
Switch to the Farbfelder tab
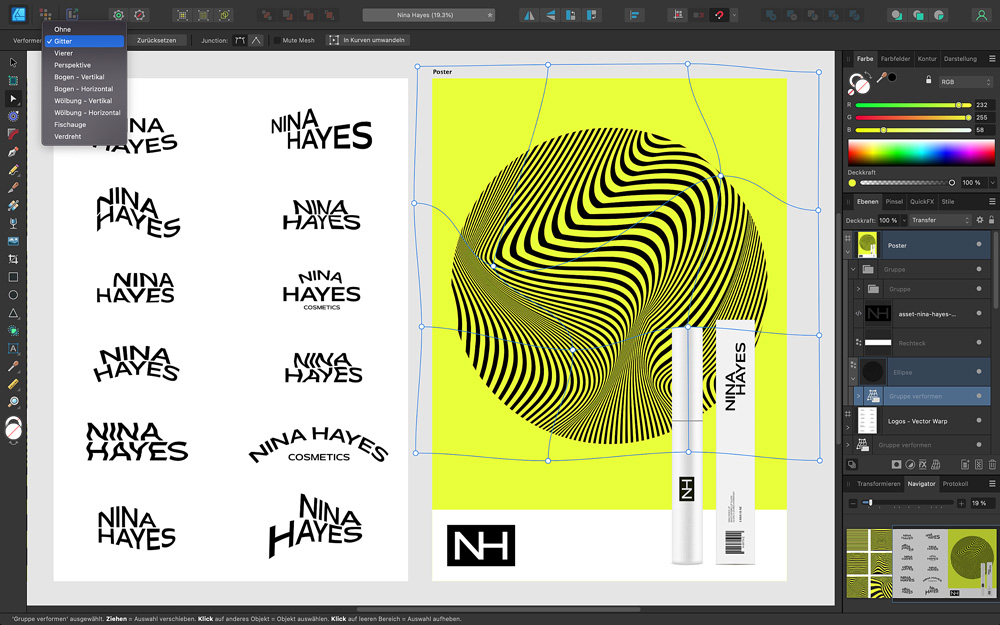tap(895, 59)
